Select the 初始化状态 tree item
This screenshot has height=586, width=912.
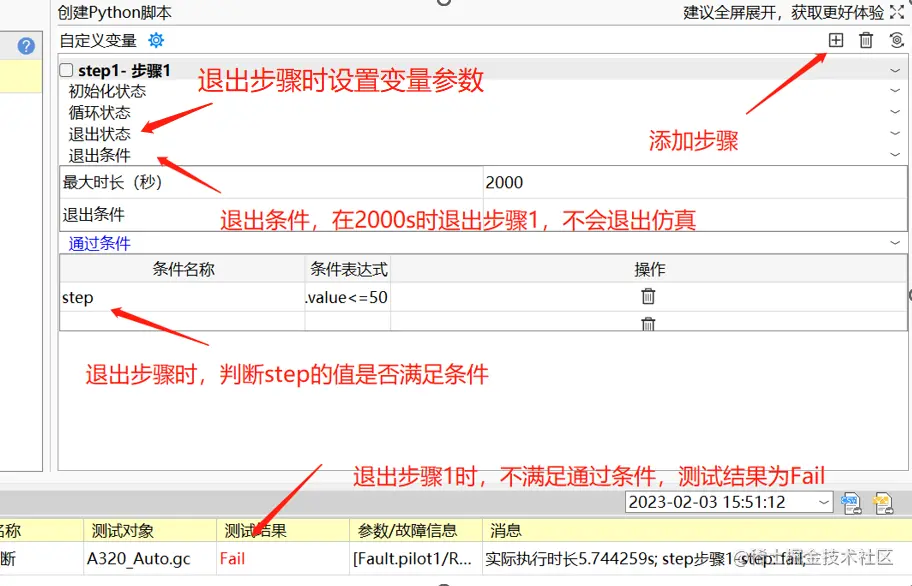(107, 91)
